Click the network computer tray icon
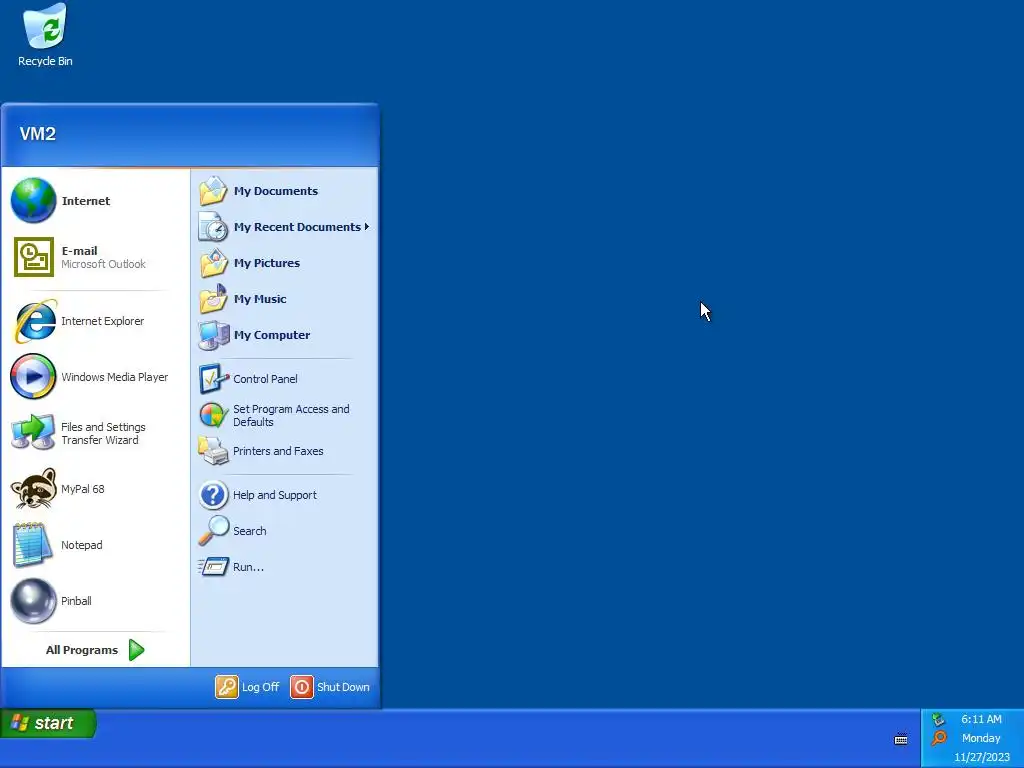 click(x=938, y=719)
